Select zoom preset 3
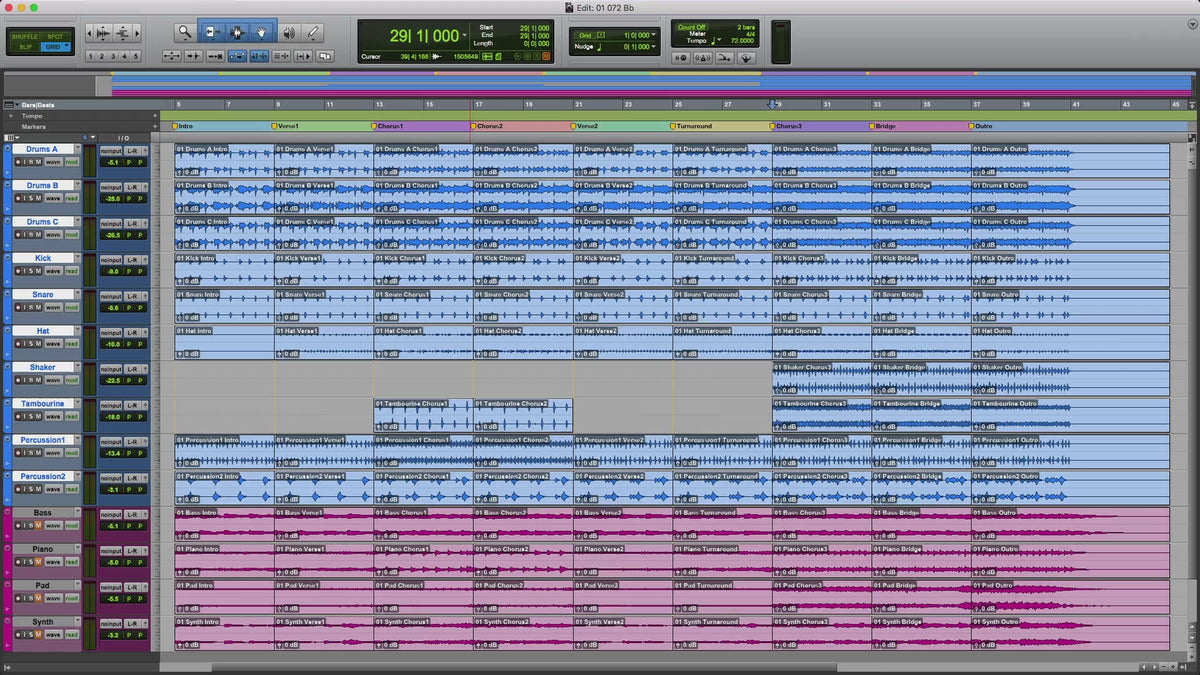This screenshot has width=1200, height=675. pos(113,57)
